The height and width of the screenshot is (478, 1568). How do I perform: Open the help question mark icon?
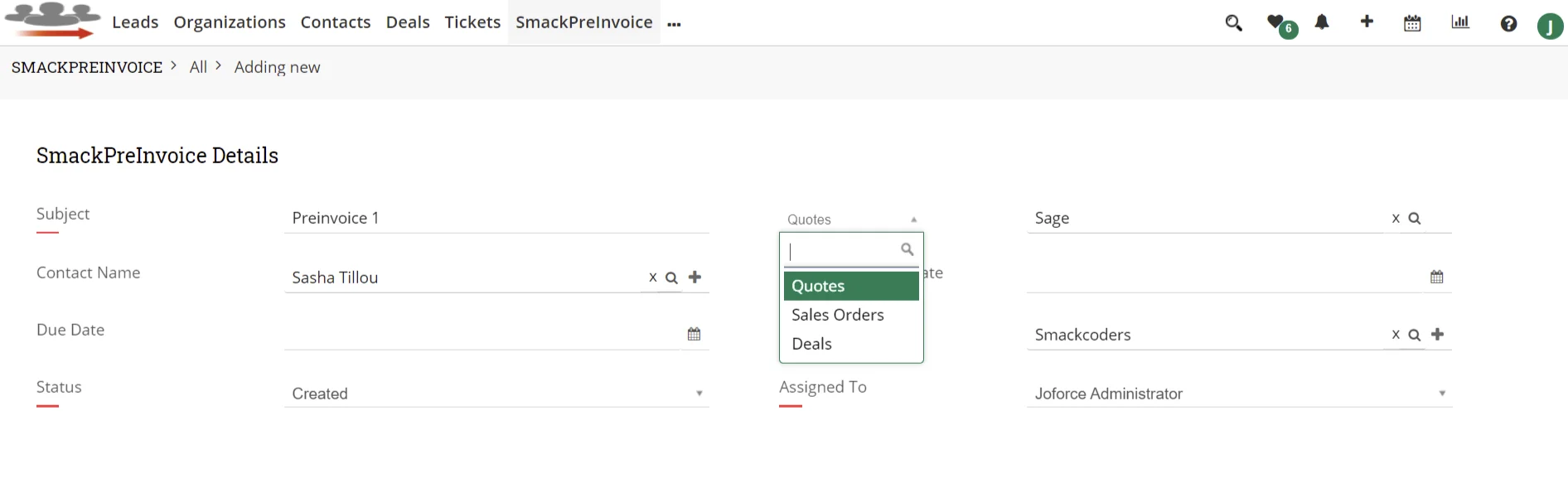pyautogui.click(x=1508, y=23)
